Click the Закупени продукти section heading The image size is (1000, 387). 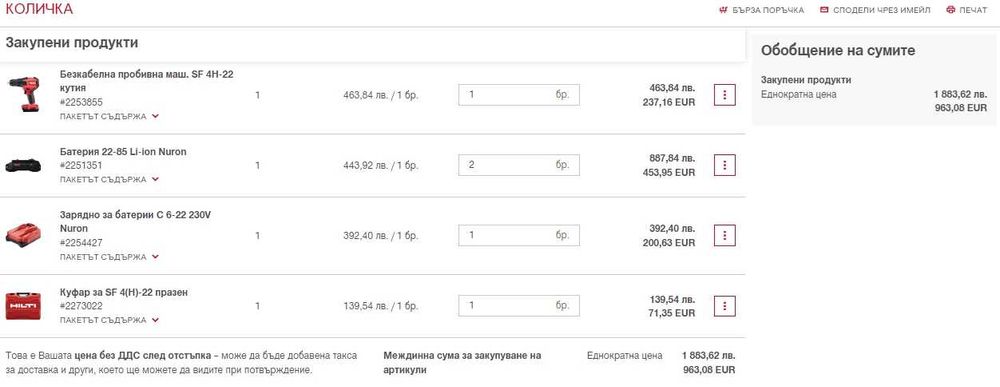click(x=72, y=43)
